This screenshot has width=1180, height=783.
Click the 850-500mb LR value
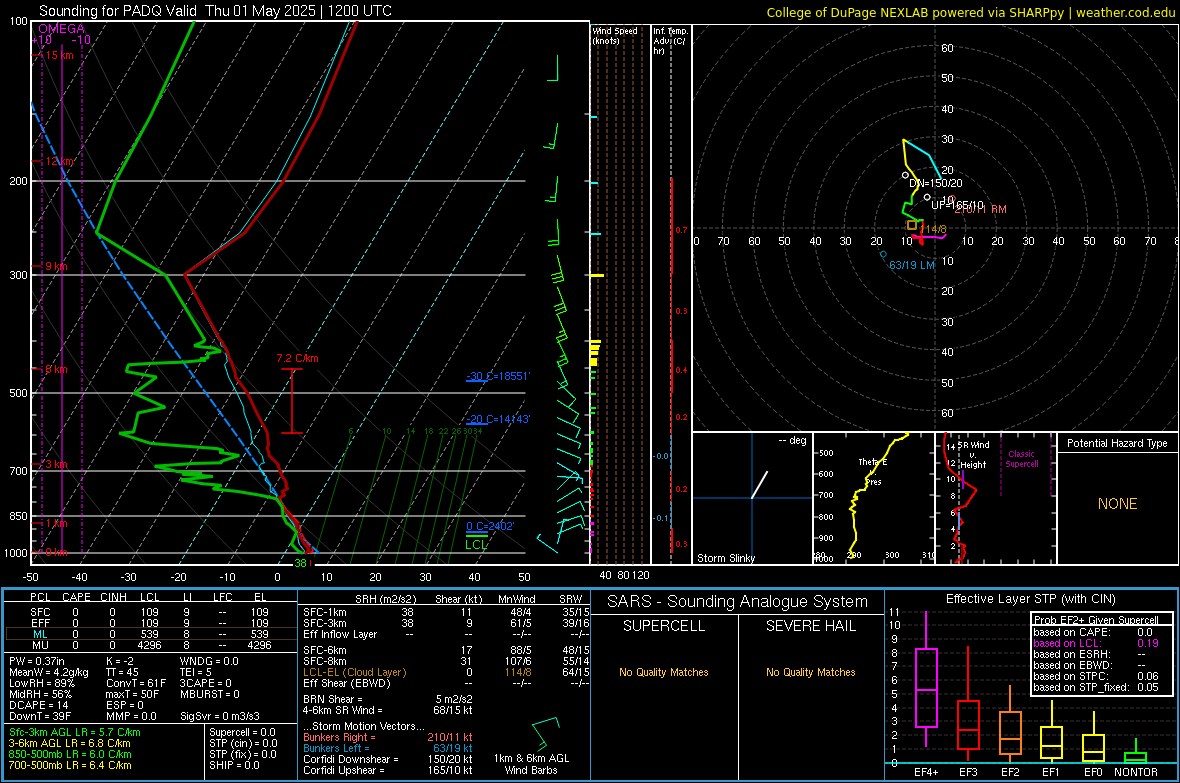(70, 754)
